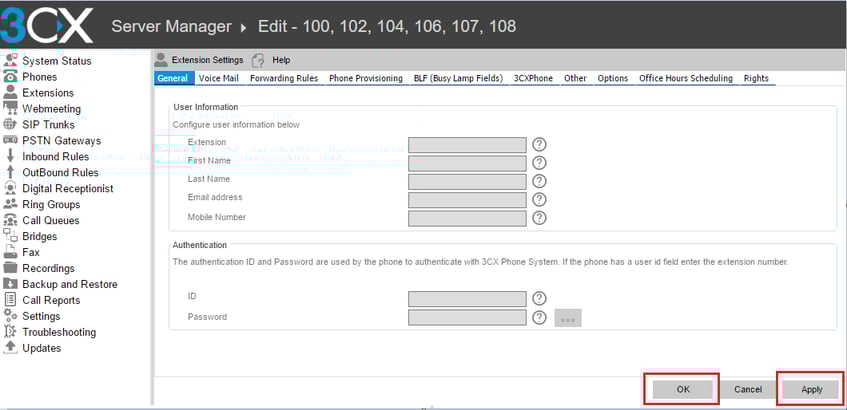Click the Settings gears icon
Image resolution: width=847 pixels, height=410 pixels.
pos(10,315)
